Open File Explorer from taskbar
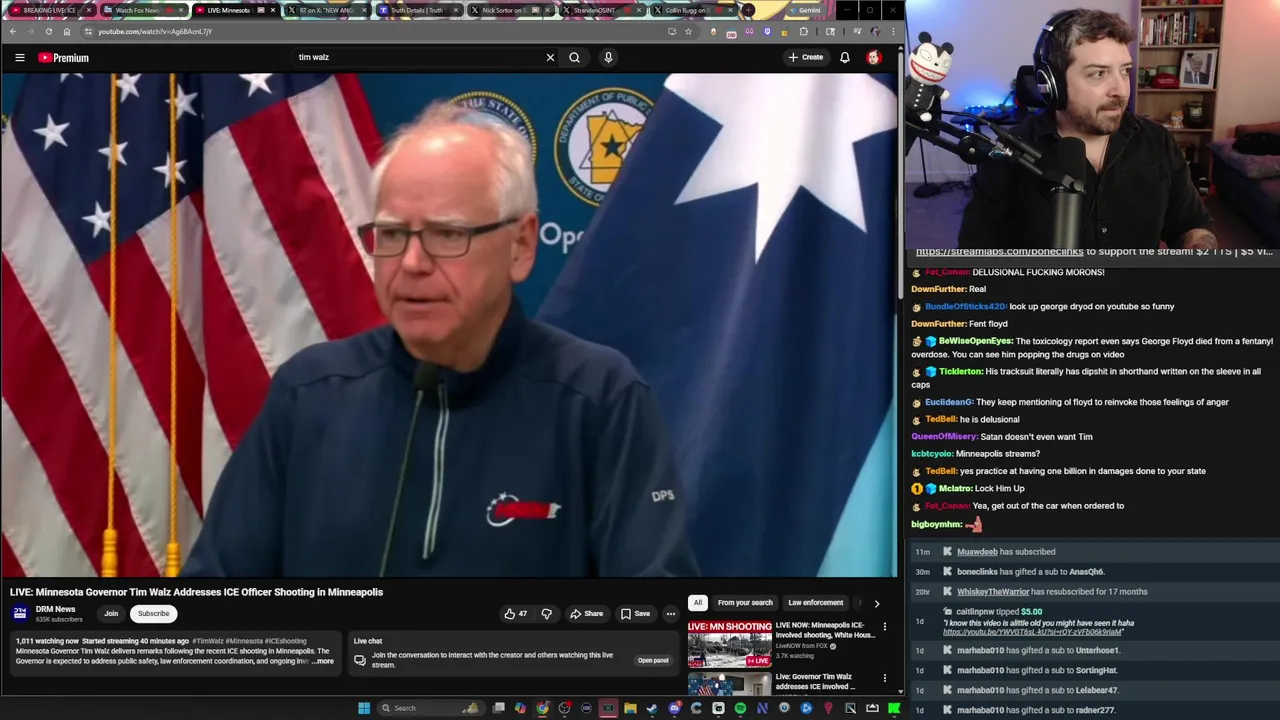This screenshot has height=720, width=1280. pos(630,708)
